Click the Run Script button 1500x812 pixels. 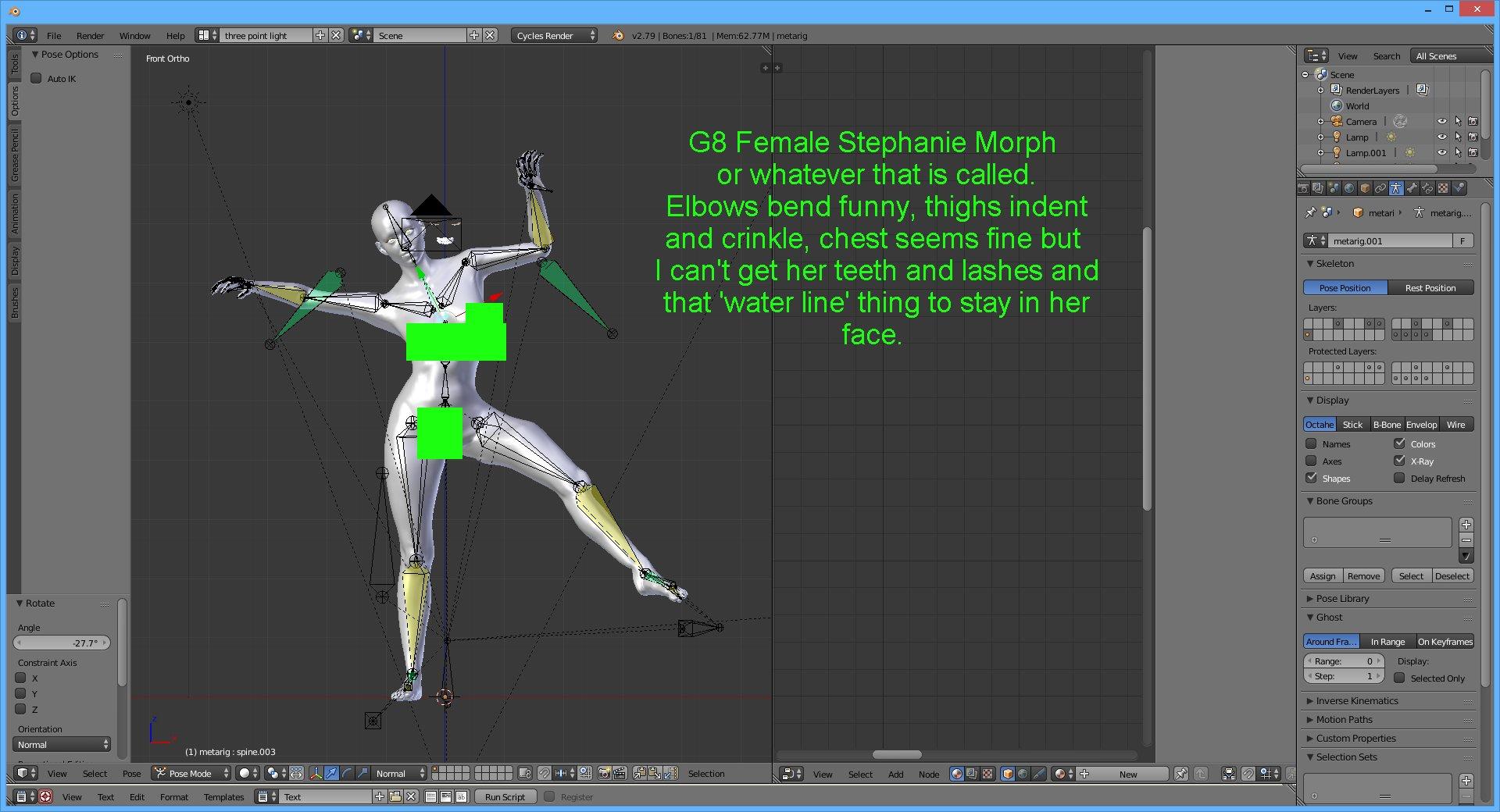pyautogui.click(x=505, y=797)
